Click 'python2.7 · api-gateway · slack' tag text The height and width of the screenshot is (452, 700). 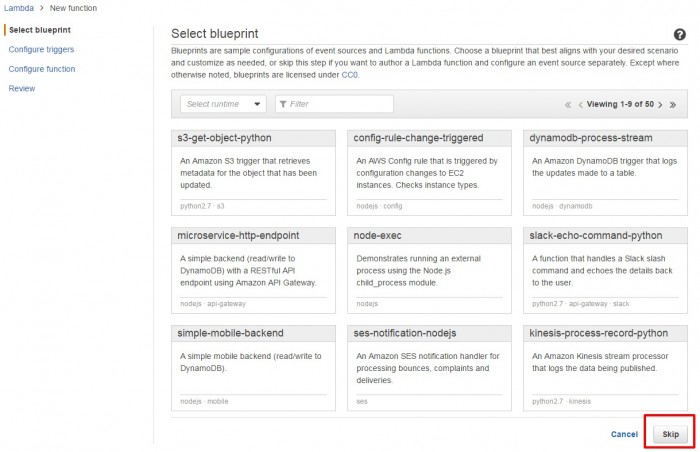(580, 304)
